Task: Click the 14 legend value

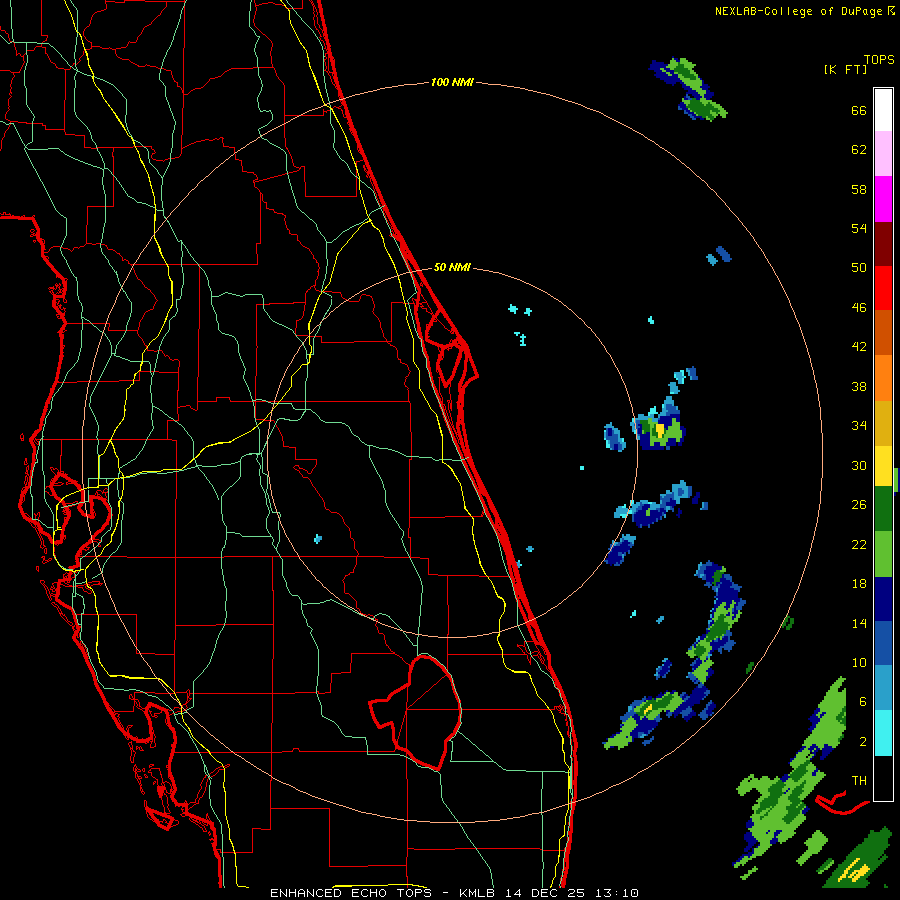Action: coord(859,623)
